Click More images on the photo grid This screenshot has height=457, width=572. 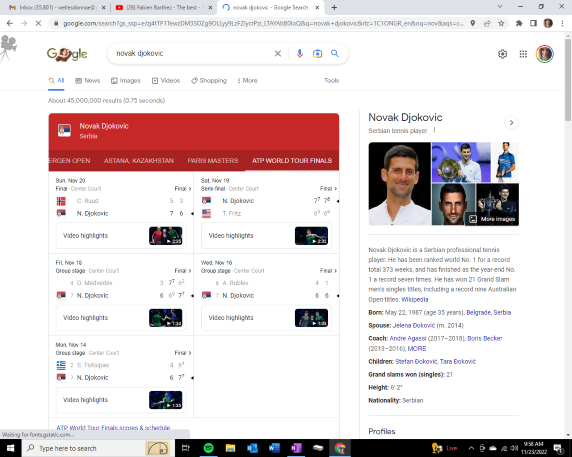[x=492, y=219]
